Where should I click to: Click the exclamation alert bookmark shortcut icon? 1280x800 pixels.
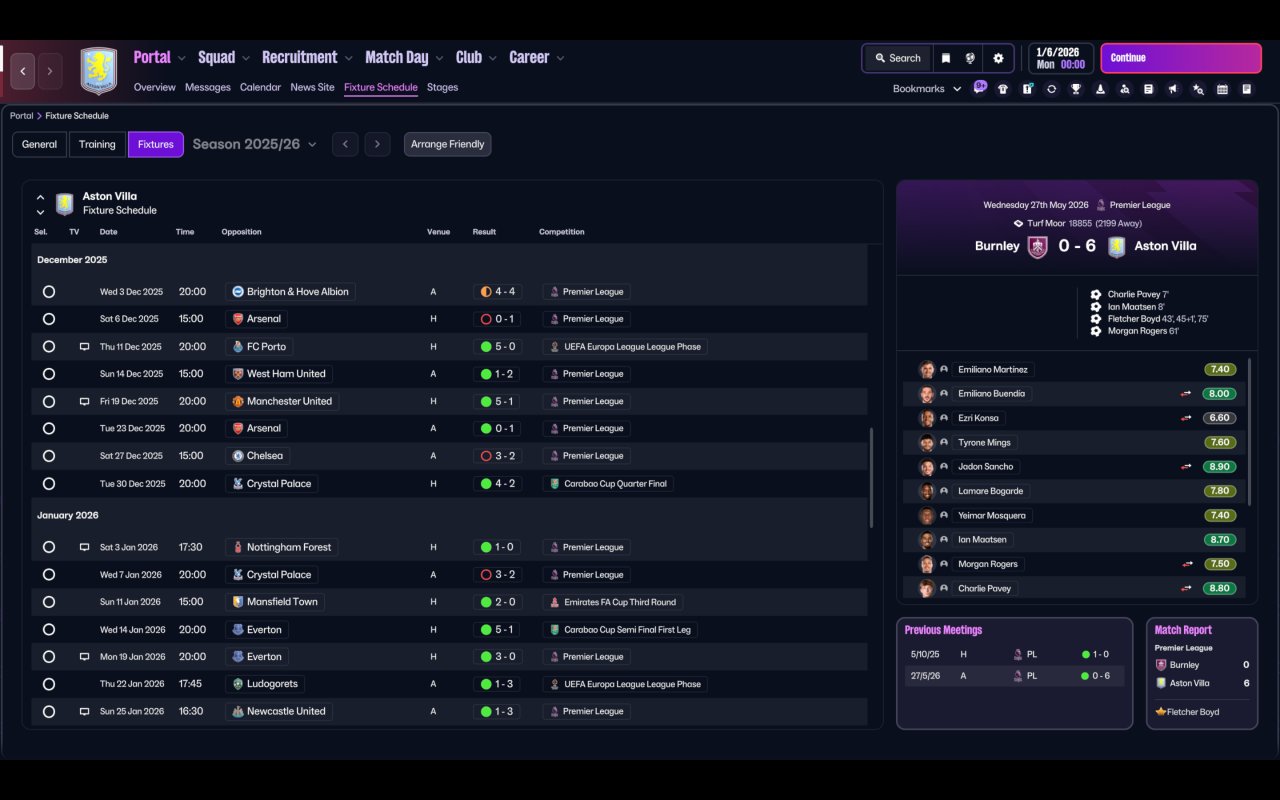tap(1027, 89)
